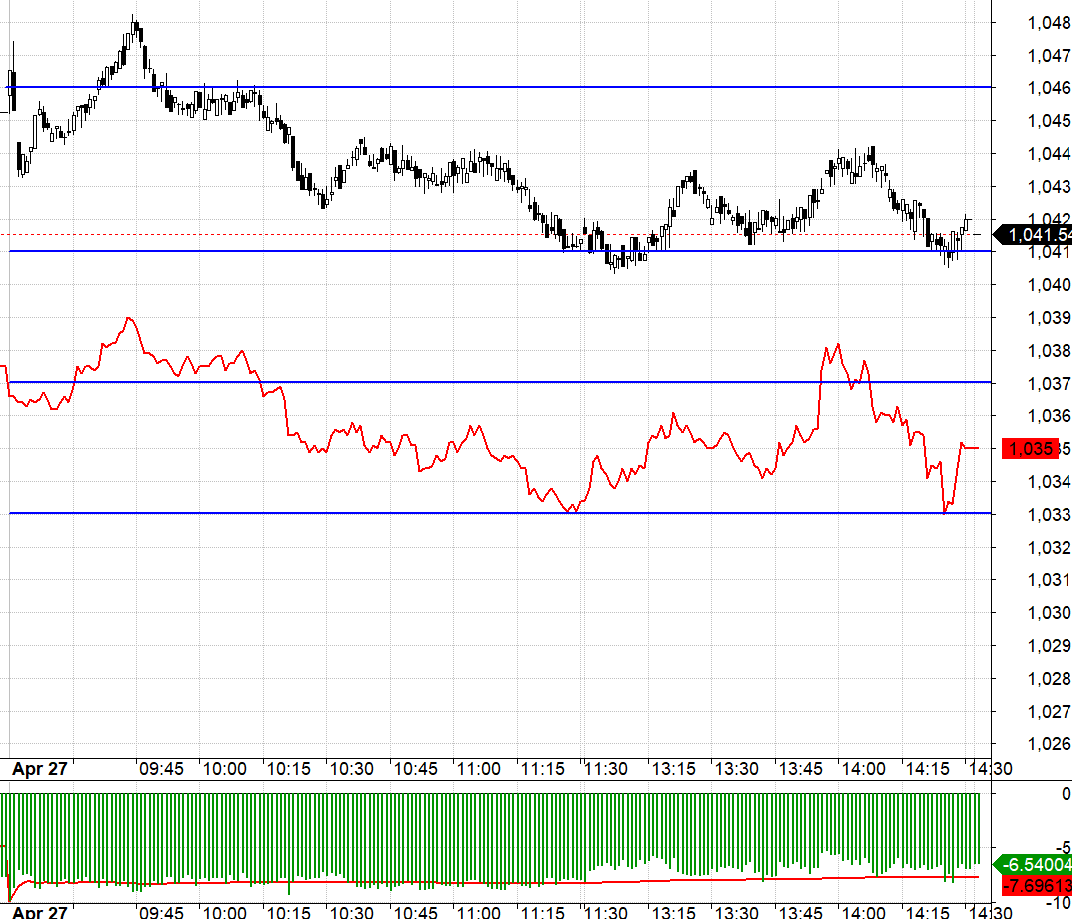Click 13:15 on the price chart time axis
1072x919 pixels.
coord(673,769)
